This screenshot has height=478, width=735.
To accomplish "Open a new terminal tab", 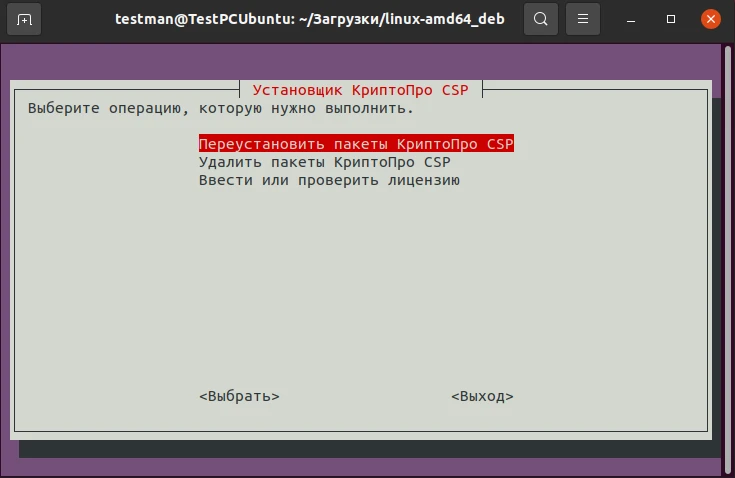I will click(x=24, y=19).
